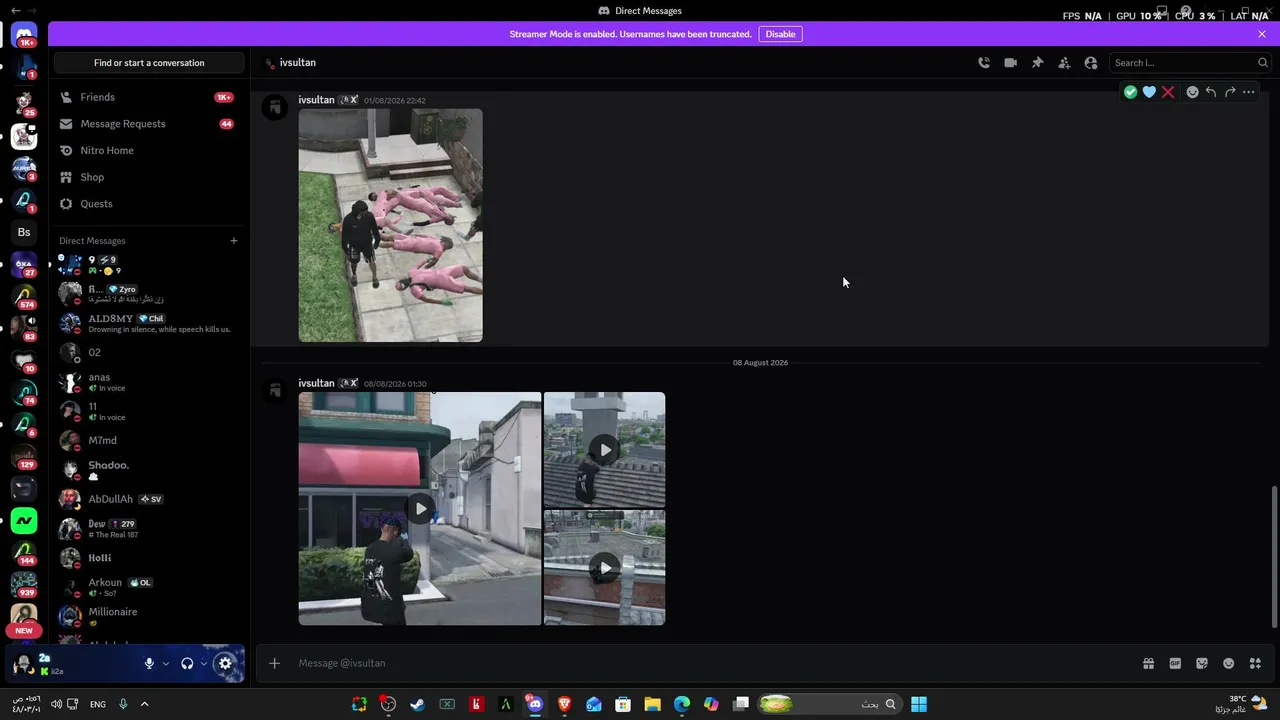
Task: Show the user profile panel
Action: (1091, 63)
